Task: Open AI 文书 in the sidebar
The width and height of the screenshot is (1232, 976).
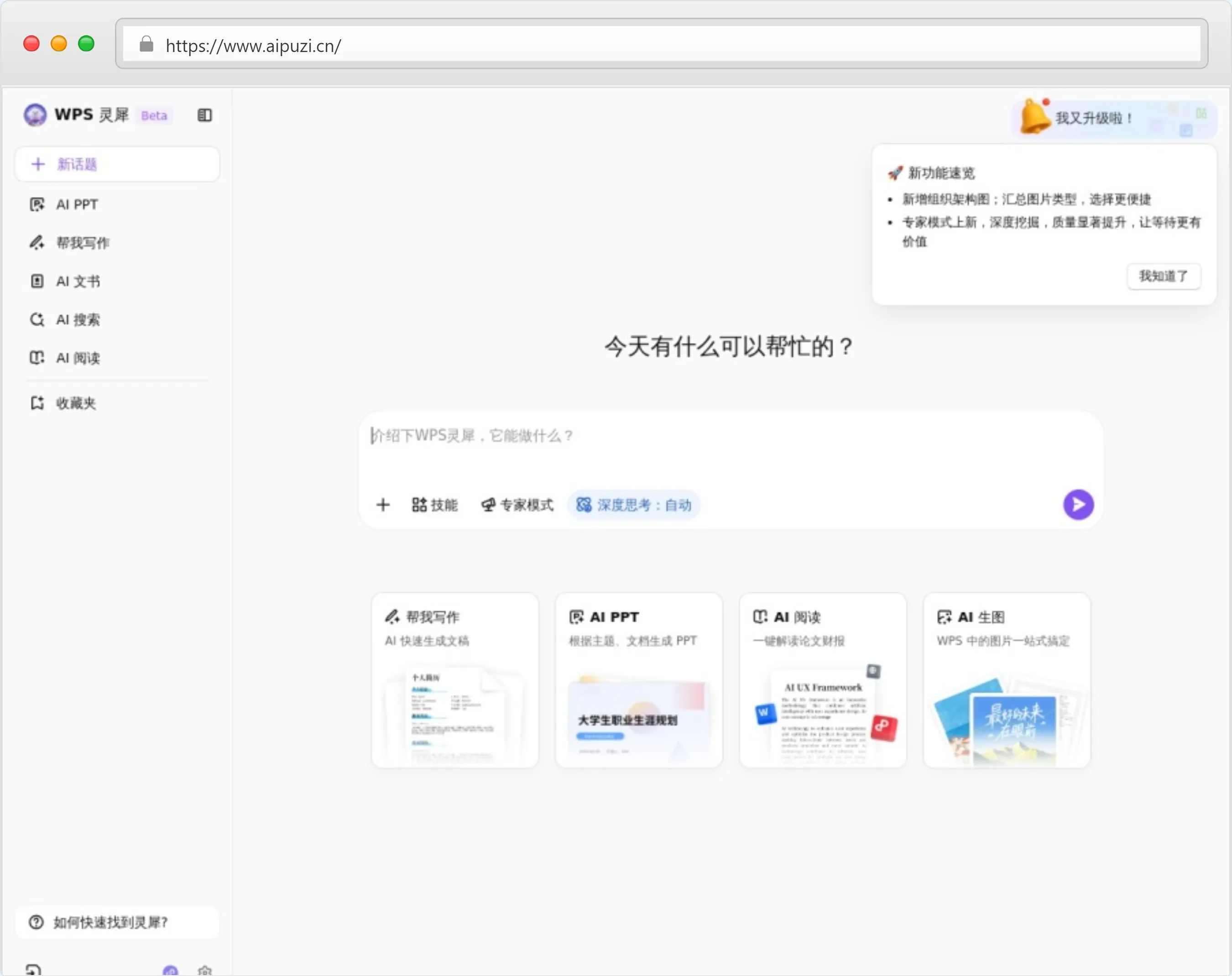Action: [117, 281]
